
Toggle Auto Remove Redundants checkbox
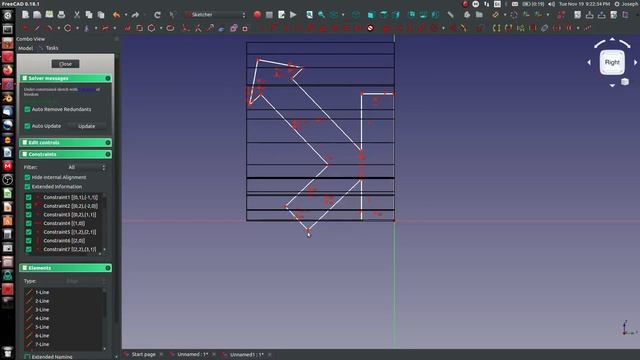click(27, 109)
